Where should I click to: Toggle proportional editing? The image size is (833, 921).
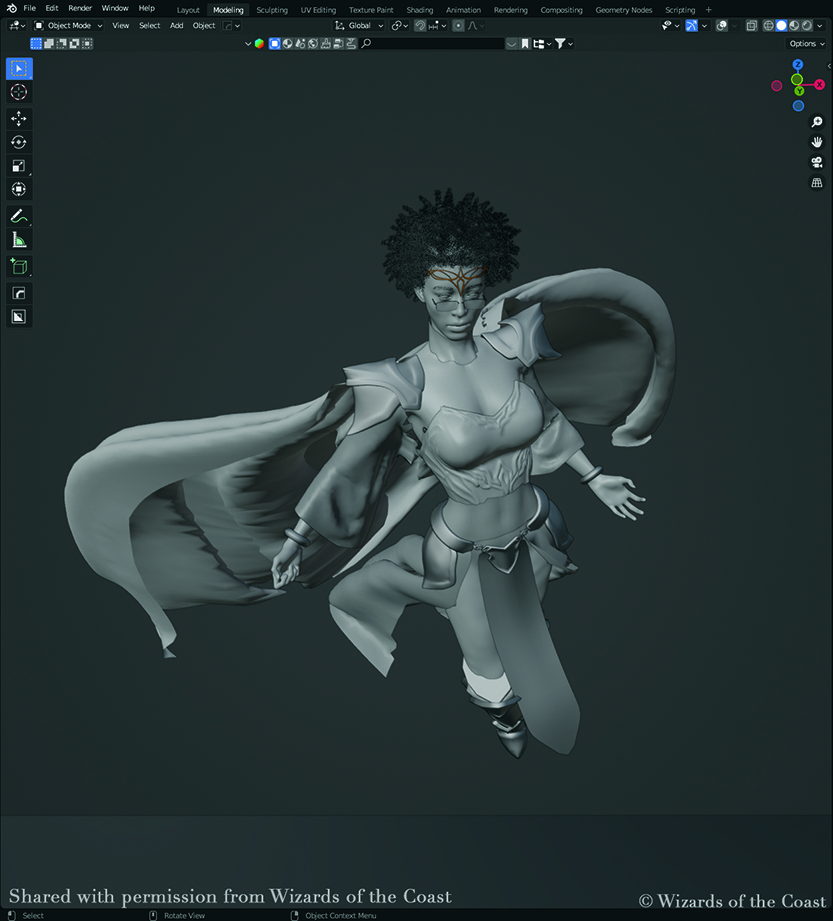(458, 26)
